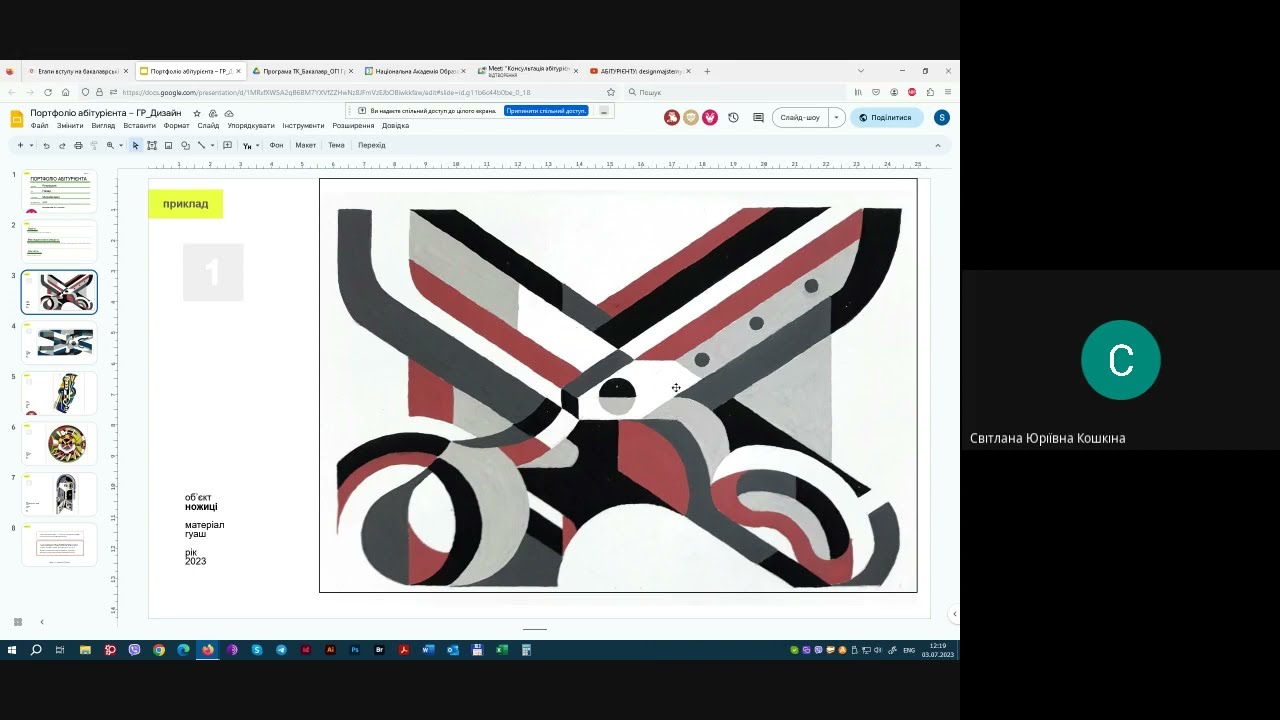
Task: Open the comments panel icon
Action: coord(758,117)
